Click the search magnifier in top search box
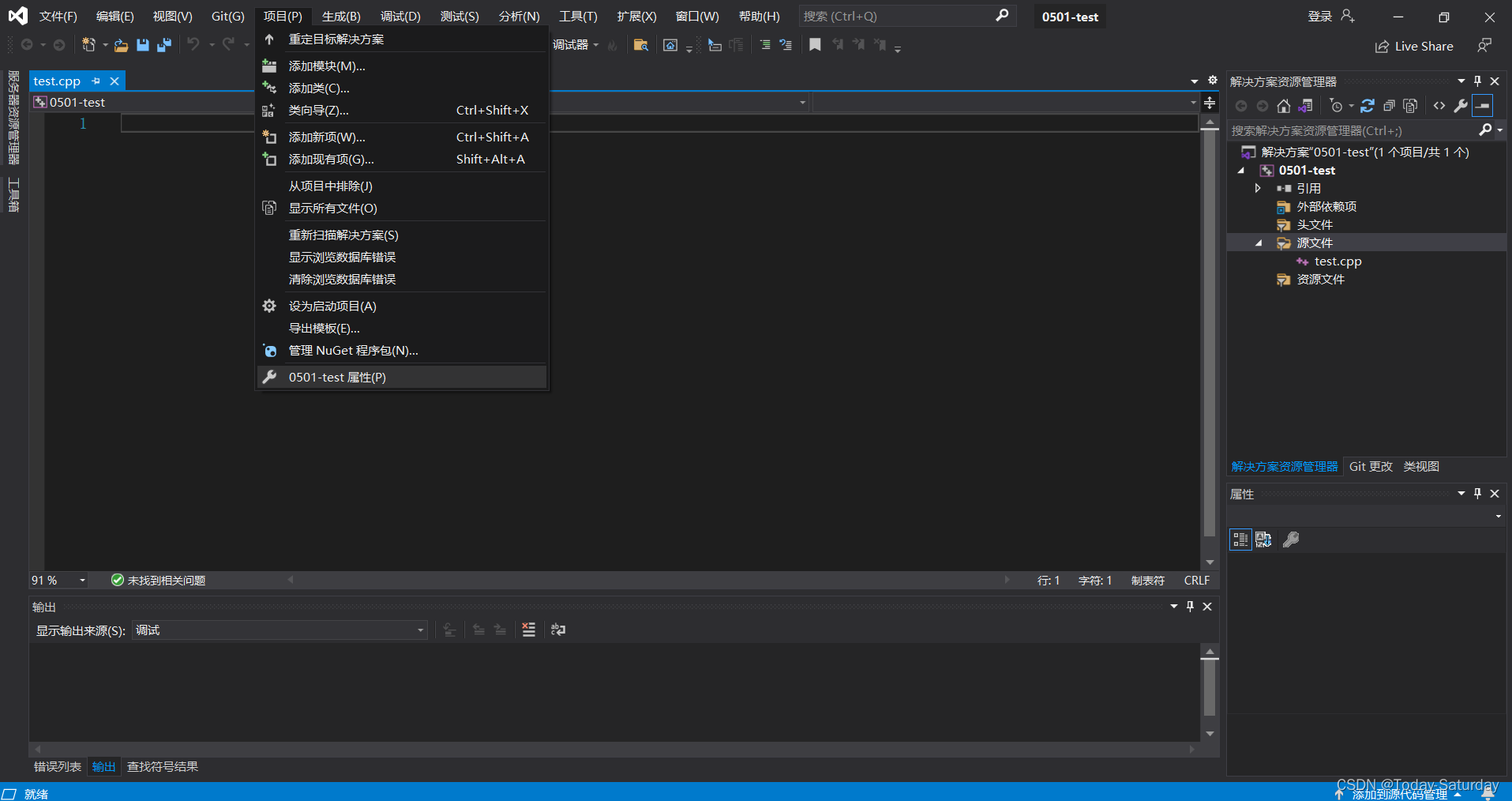1512x801 pixels. tap(1002, 16)
